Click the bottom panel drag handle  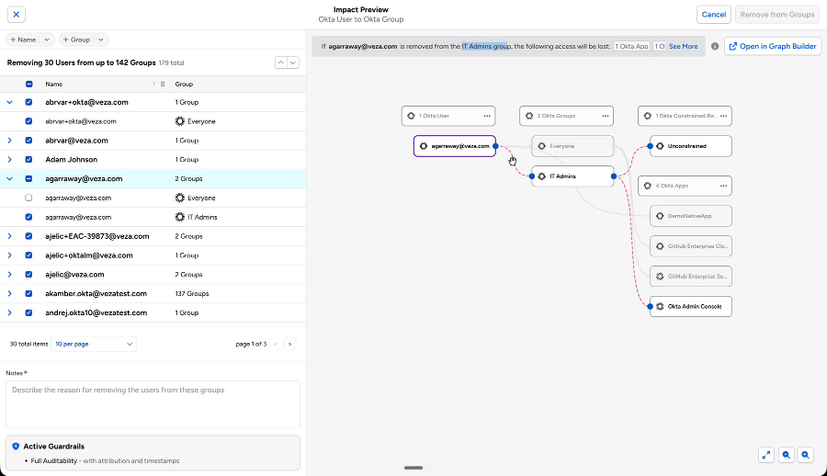point(413,468)
